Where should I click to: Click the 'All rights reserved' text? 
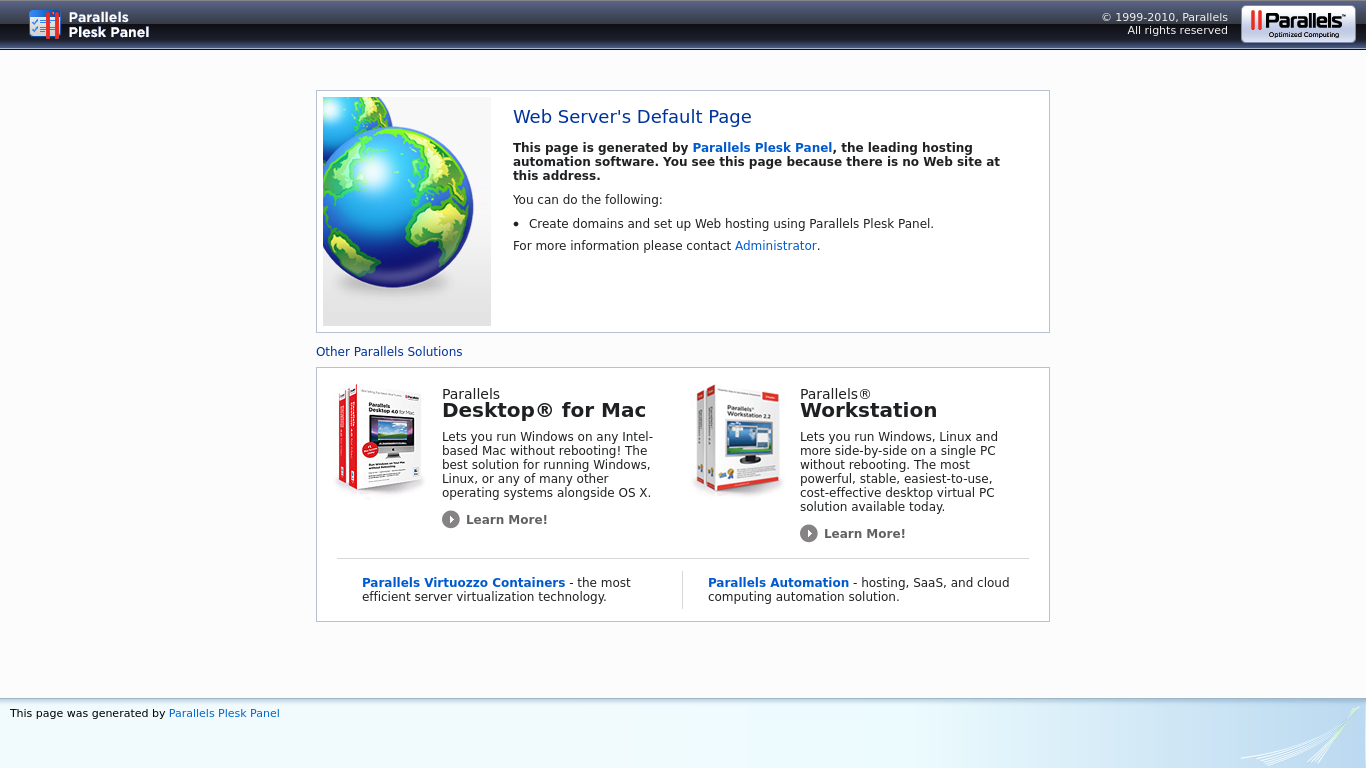pyautogui.click(x=1178, y=30)
